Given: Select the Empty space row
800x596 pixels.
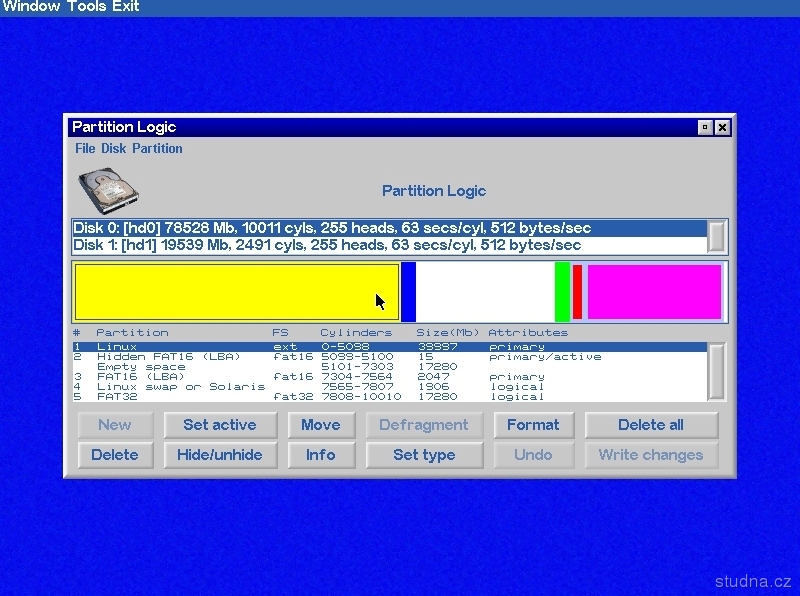Looking at the screenshot, I should (389, 367).
